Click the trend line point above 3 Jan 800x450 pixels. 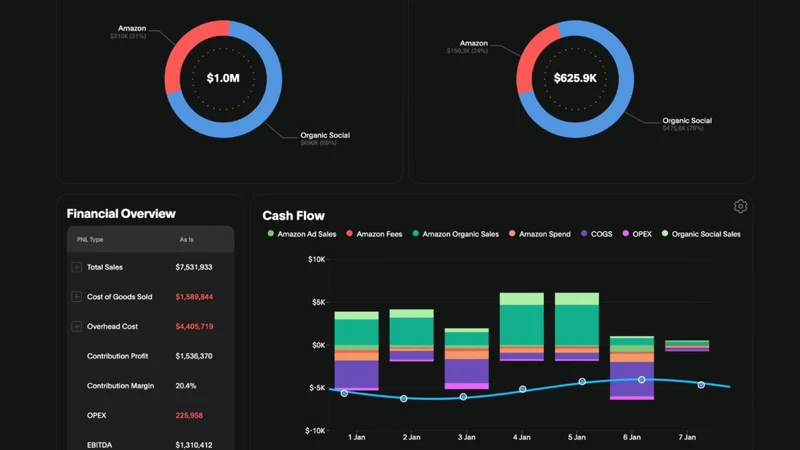[x=463, y=396]
